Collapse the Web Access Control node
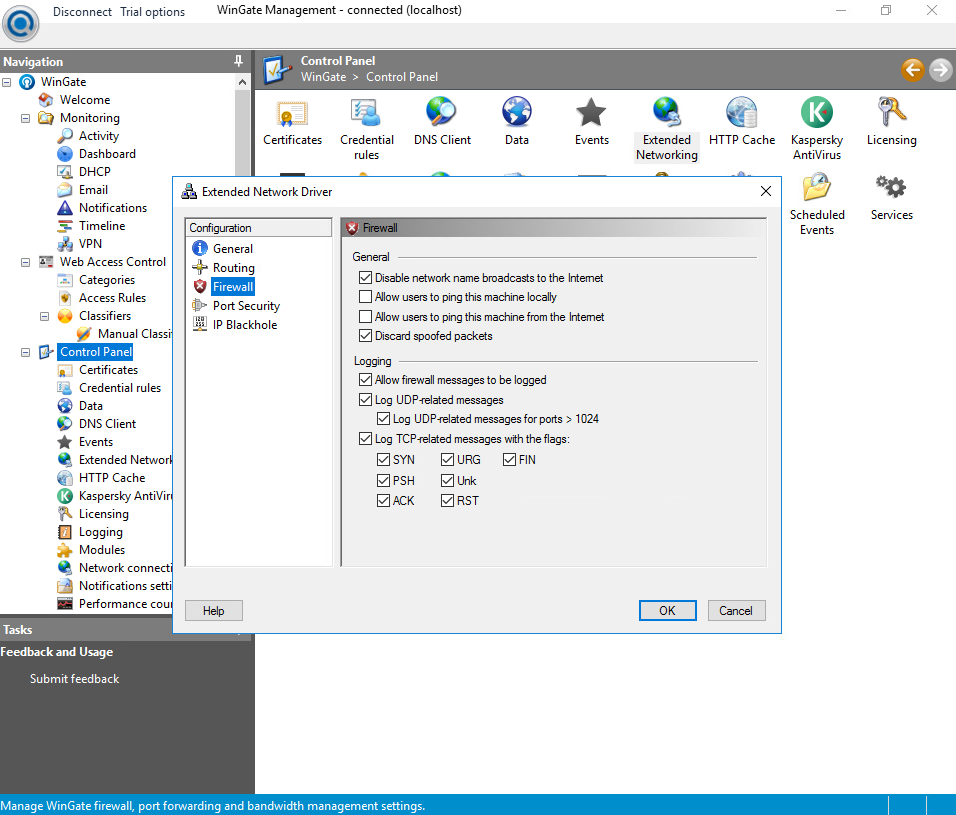 coord(26,262)
